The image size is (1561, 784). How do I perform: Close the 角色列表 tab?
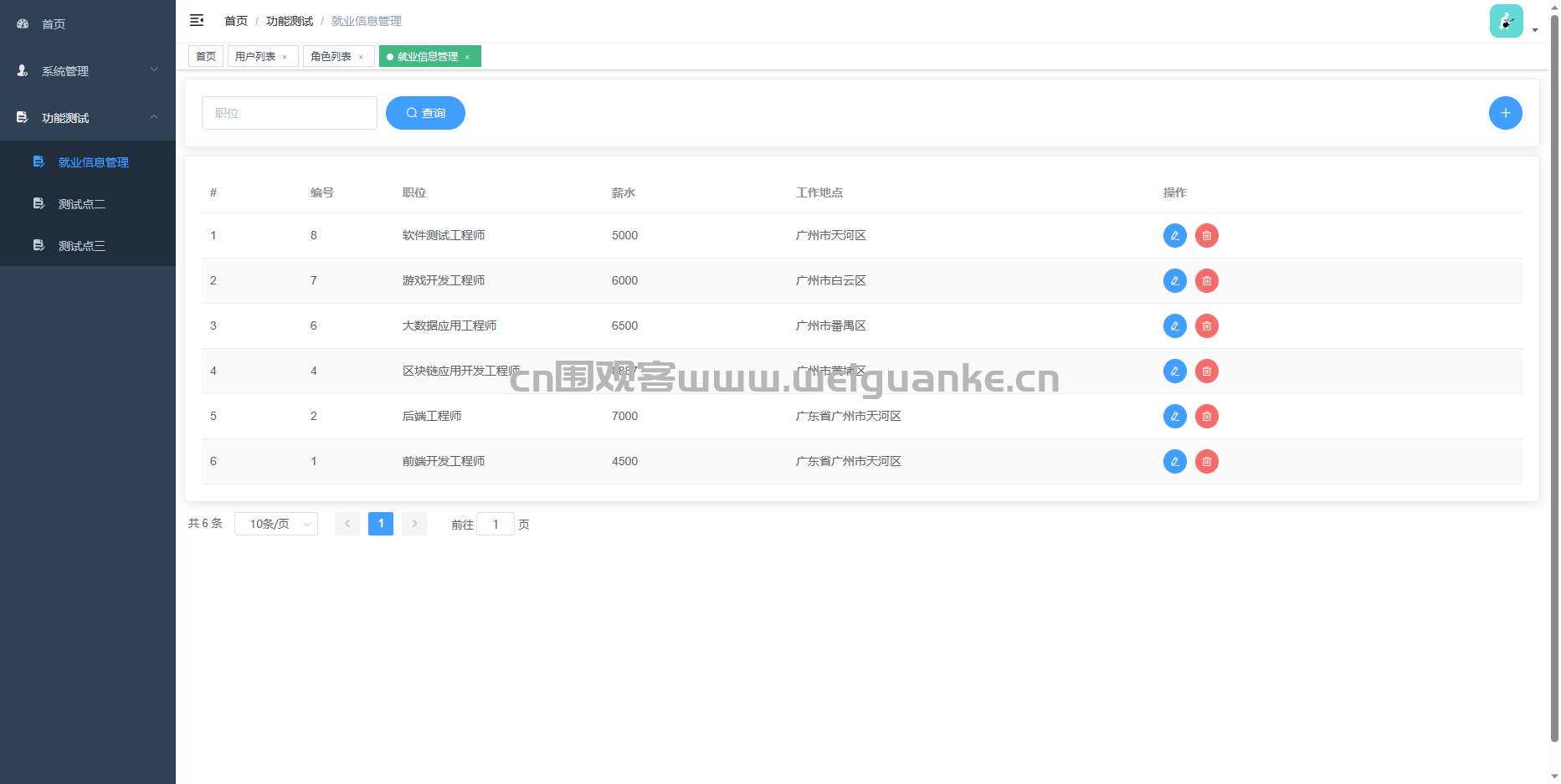361,57
